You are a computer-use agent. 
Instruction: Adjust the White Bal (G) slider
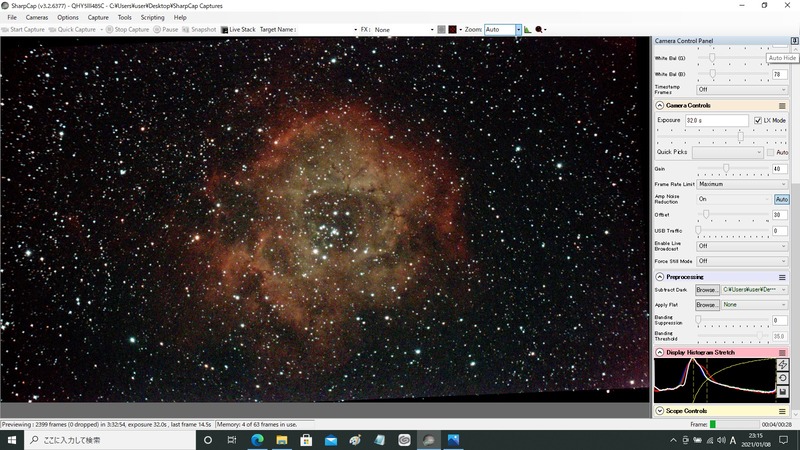coord(712,58)
